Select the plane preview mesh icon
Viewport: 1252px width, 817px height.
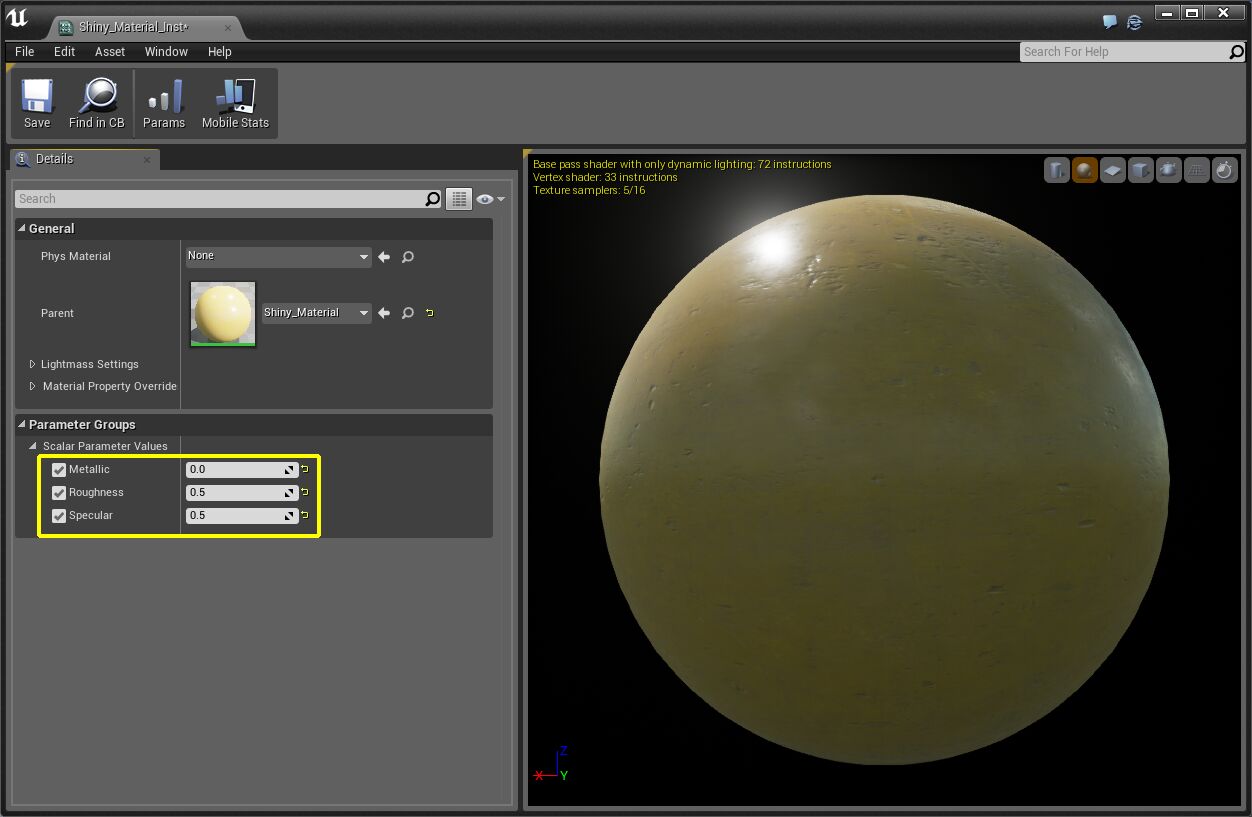[1113, 171]
